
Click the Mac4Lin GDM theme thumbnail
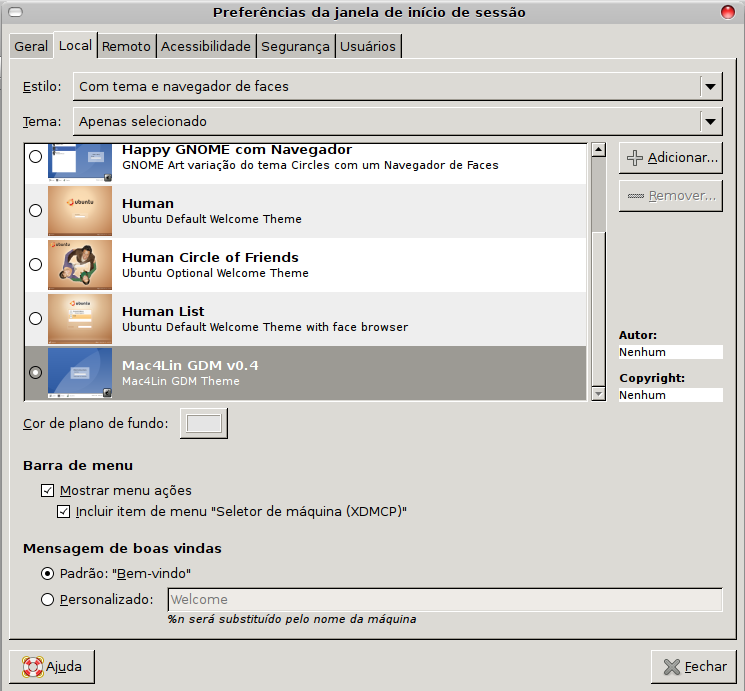[x=80, y=373]
